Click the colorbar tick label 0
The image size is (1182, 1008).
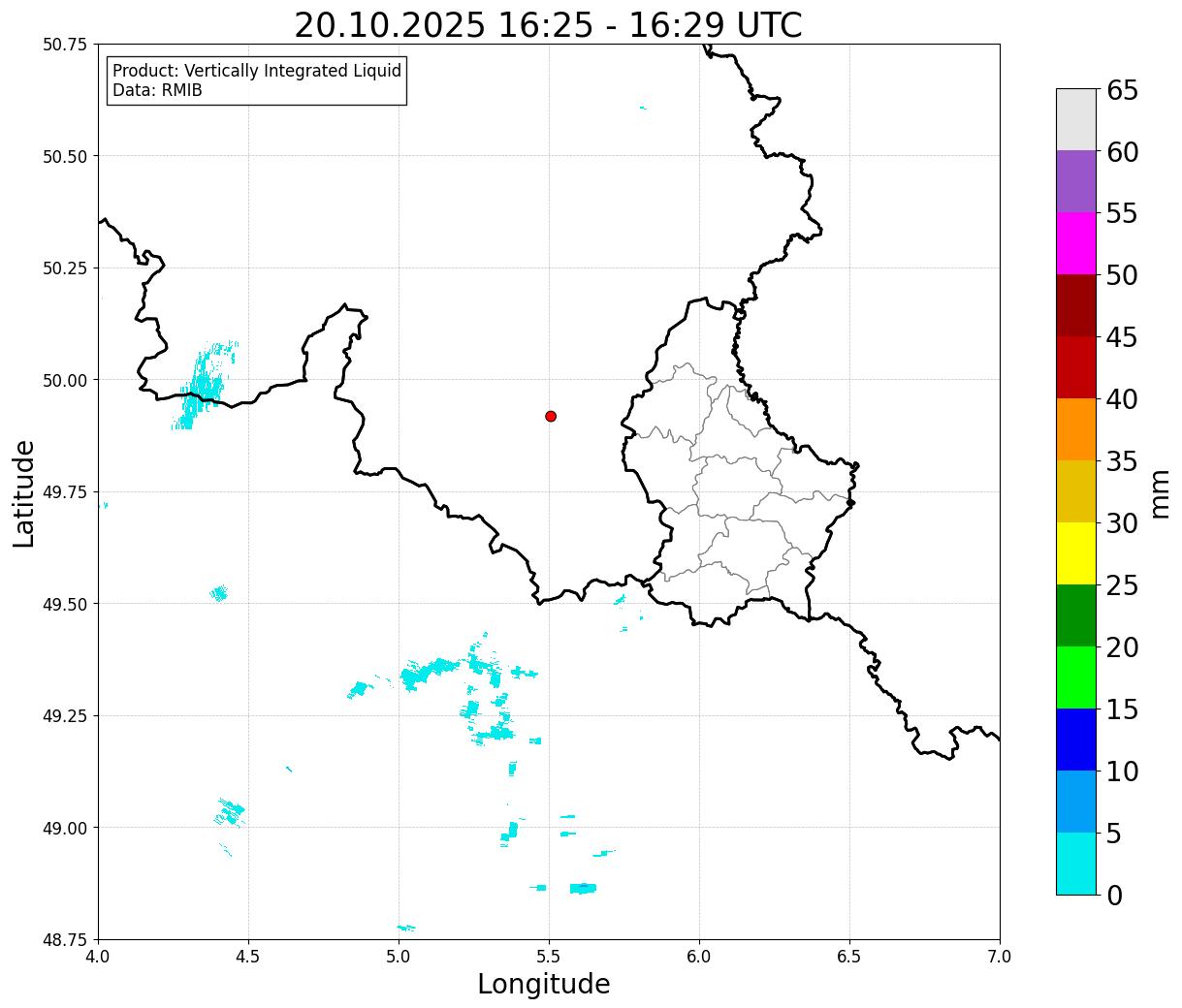coord(1114,896)
